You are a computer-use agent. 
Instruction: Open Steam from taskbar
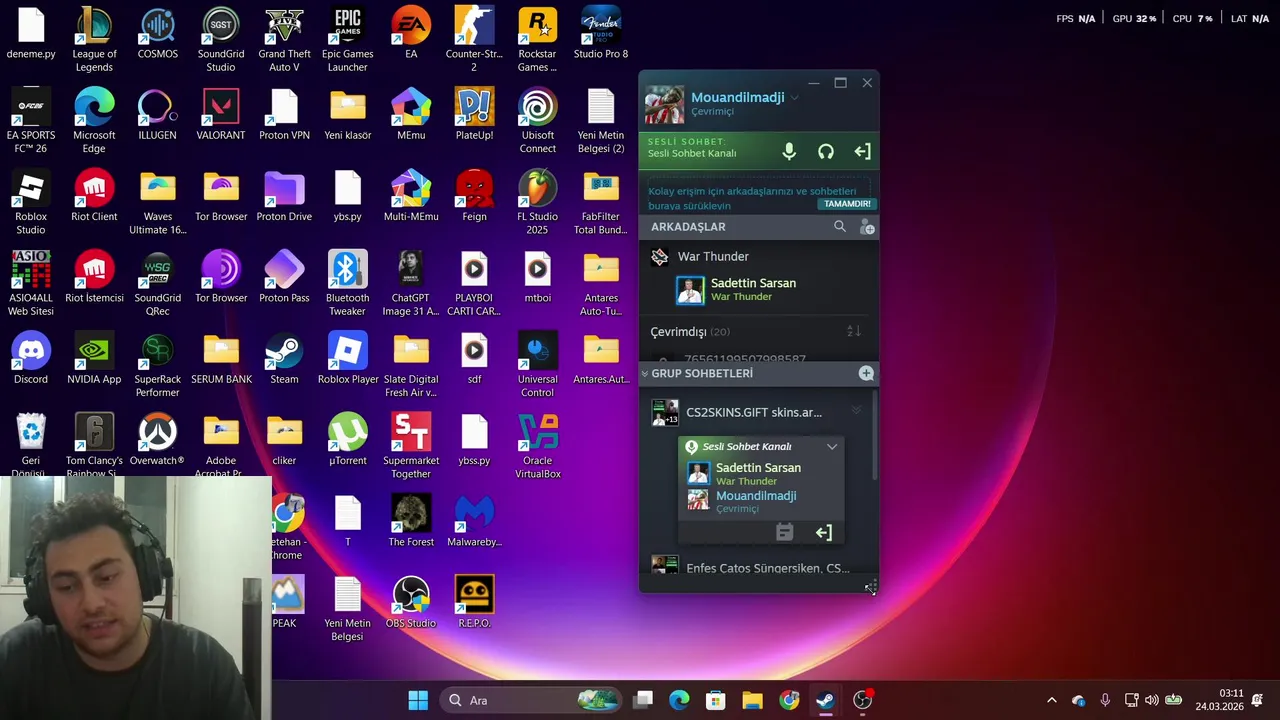tap(826, 700)
